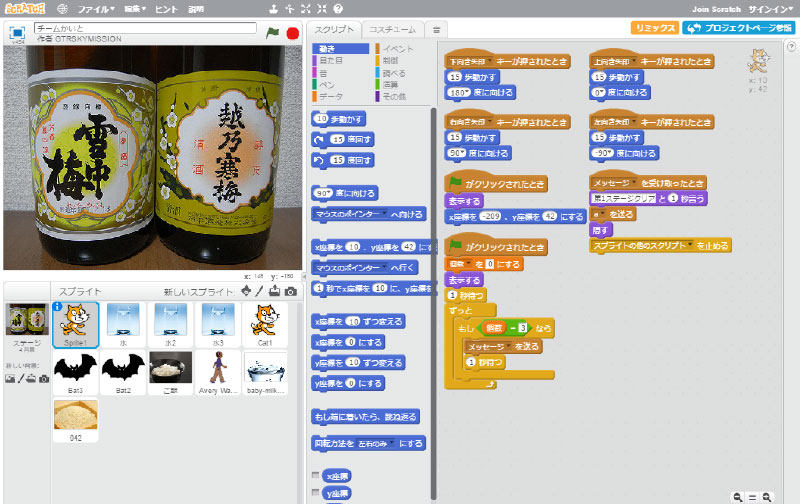Upload sprite from file icon
Image resolution: width=800 pixels, height=504 pixels.
(274, 291)
